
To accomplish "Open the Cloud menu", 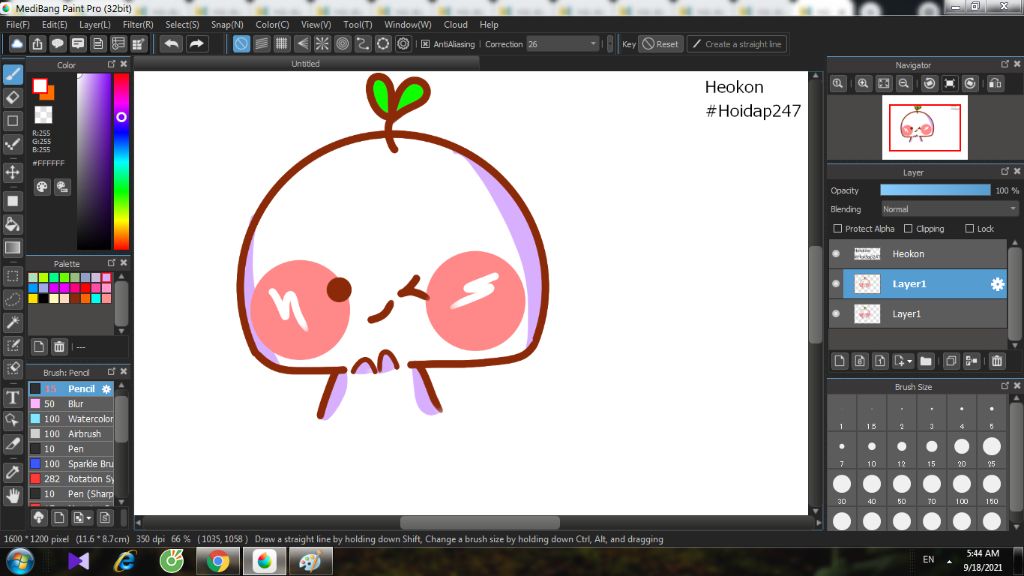I will click(455, 25).
